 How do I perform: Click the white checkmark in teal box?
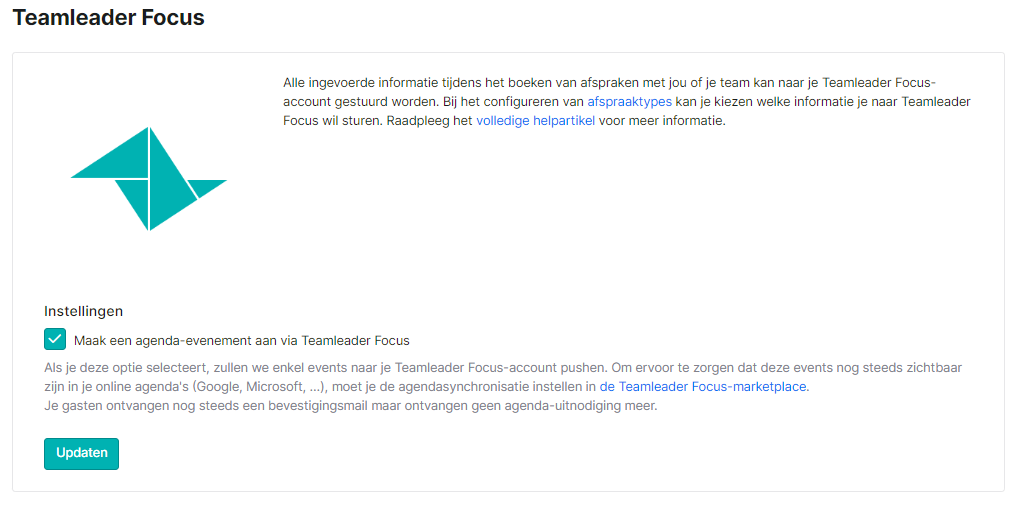point(55,339)
